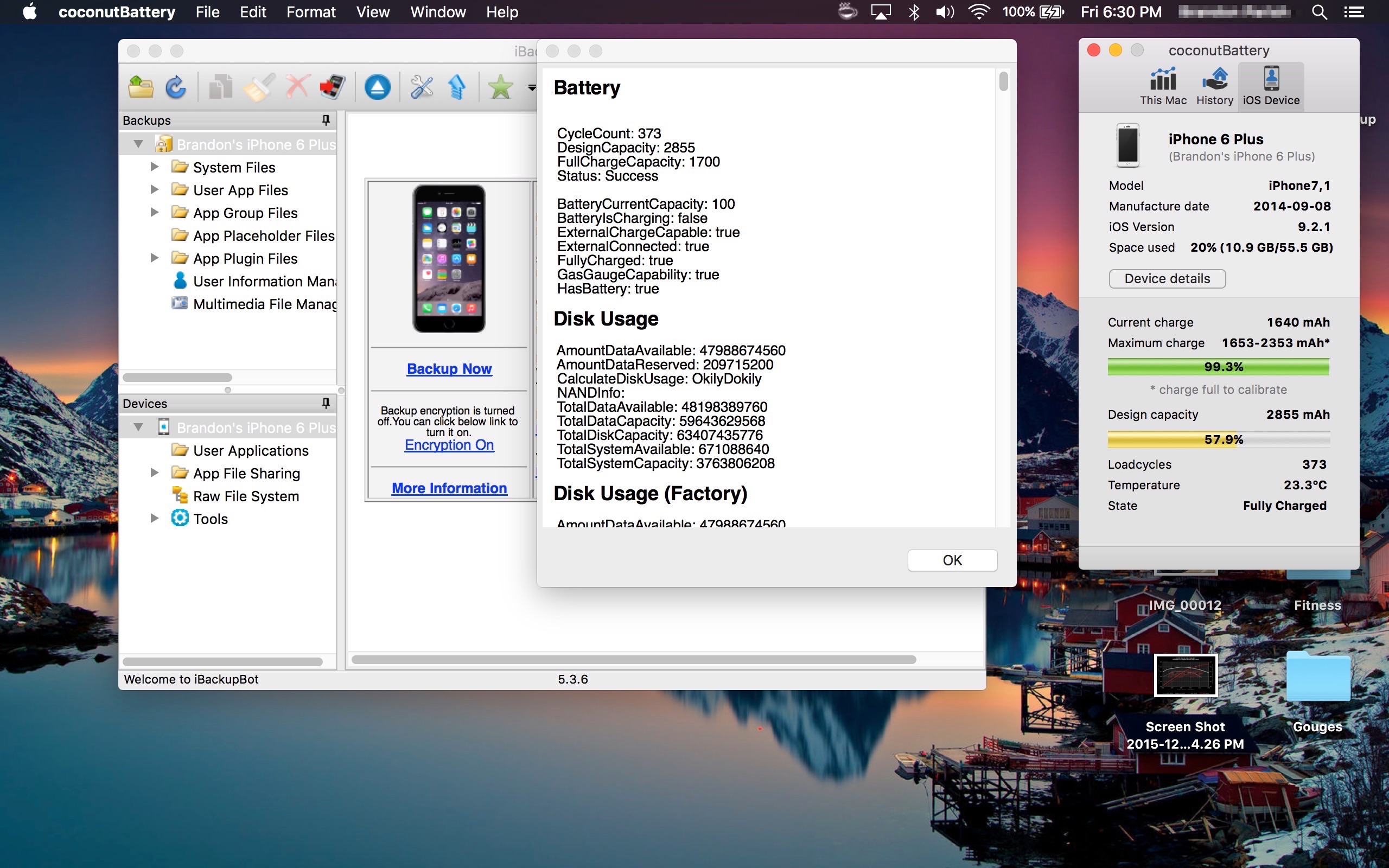Click the Backups panel horizontal scrollbar
Screen dimensions: 1389x868
click(x=177, y=378)
